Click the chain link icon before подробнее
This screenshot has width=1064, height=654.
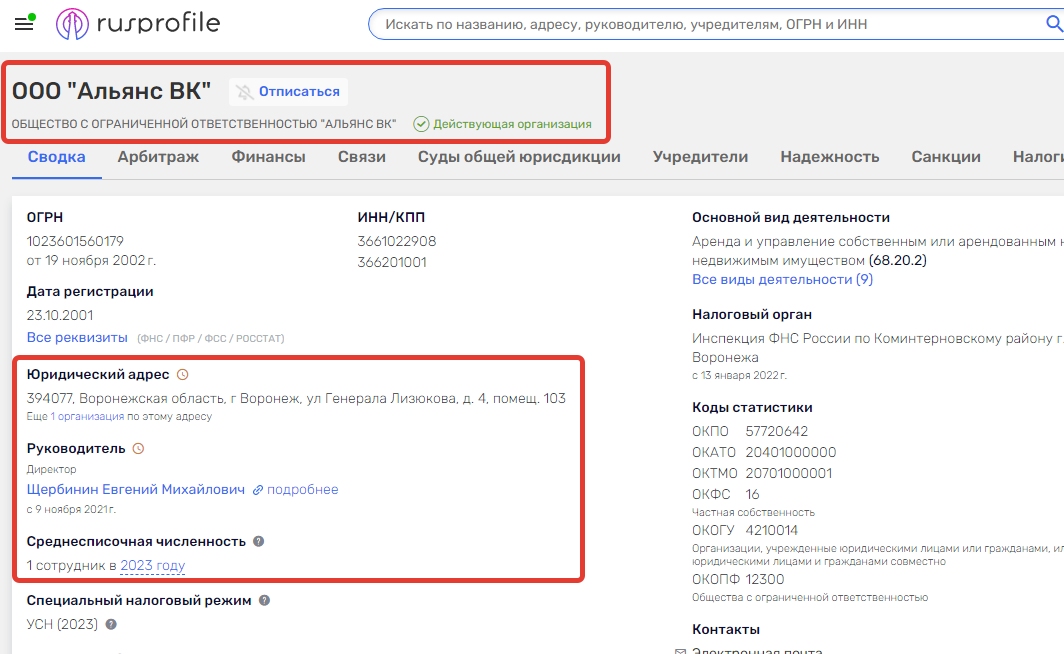click(258, 490)
